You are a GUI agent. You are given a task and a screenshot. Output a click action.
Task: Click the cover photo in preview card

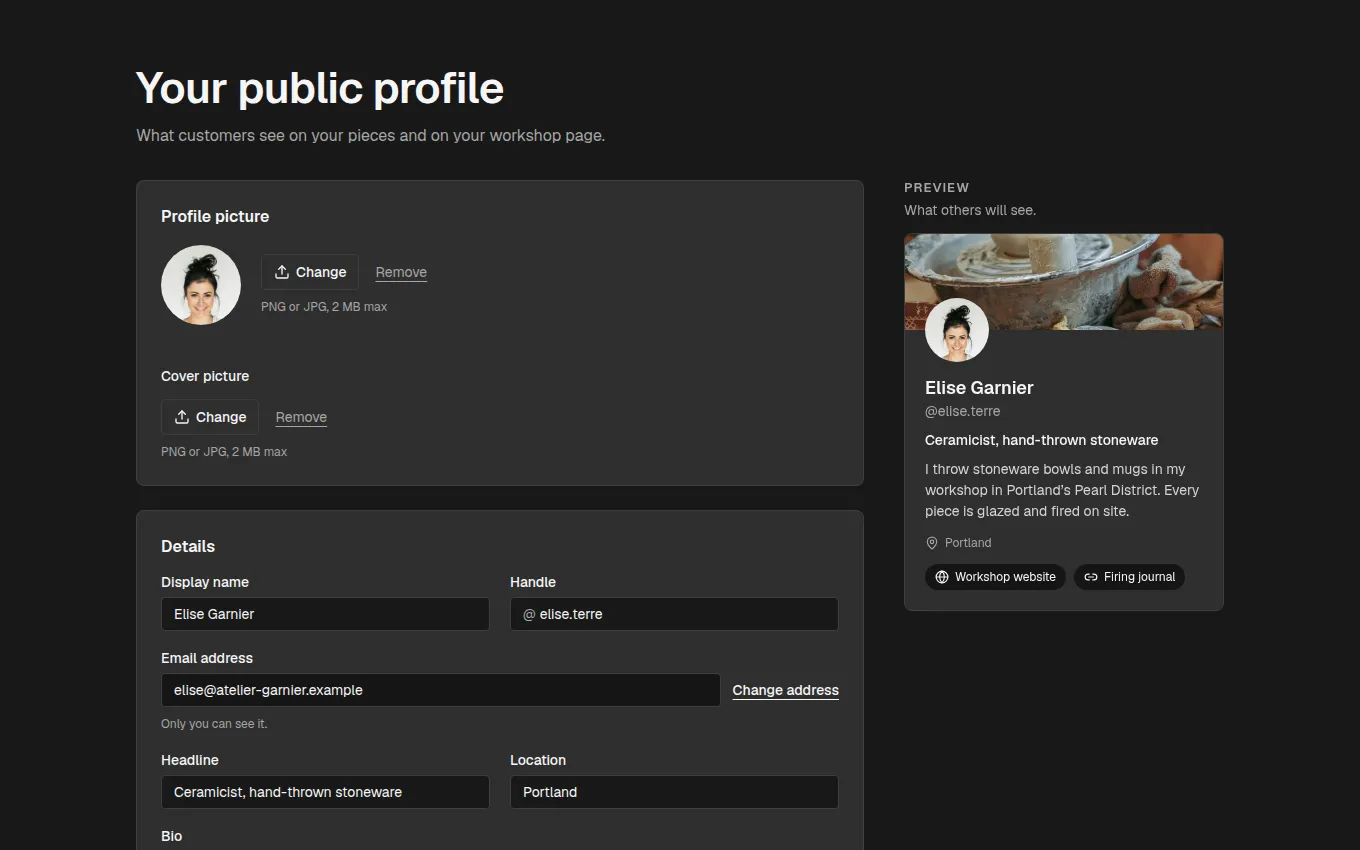pyautogui.click(x=1064, y=282)
